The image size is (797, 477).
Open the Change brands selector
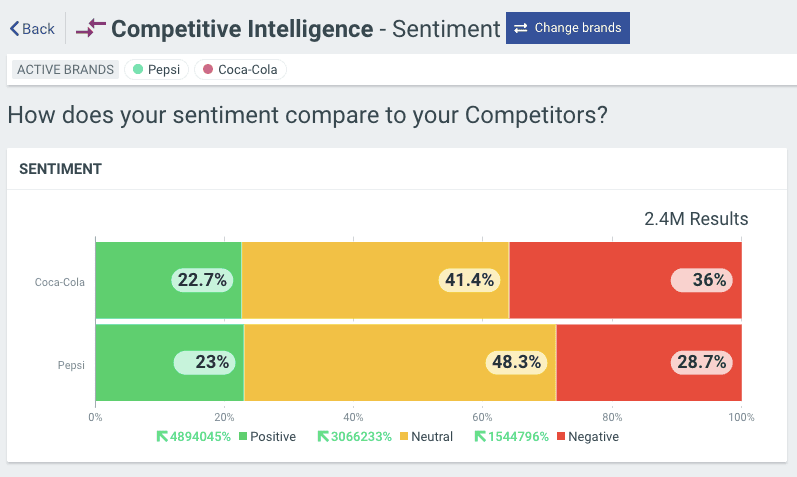567,28
